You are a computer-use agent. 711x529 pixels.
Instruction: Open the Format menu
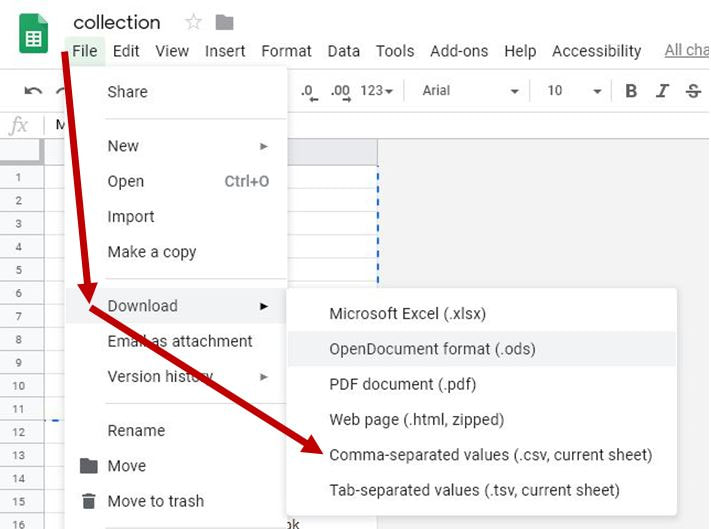[287, 51]
